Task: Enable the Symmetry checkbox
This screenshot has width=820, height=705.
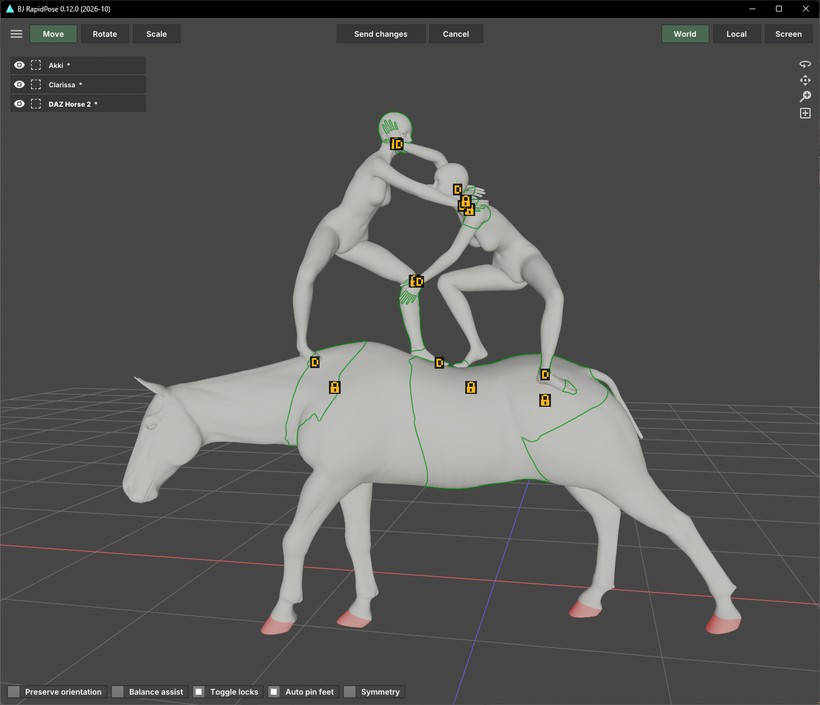Action: 349,691
